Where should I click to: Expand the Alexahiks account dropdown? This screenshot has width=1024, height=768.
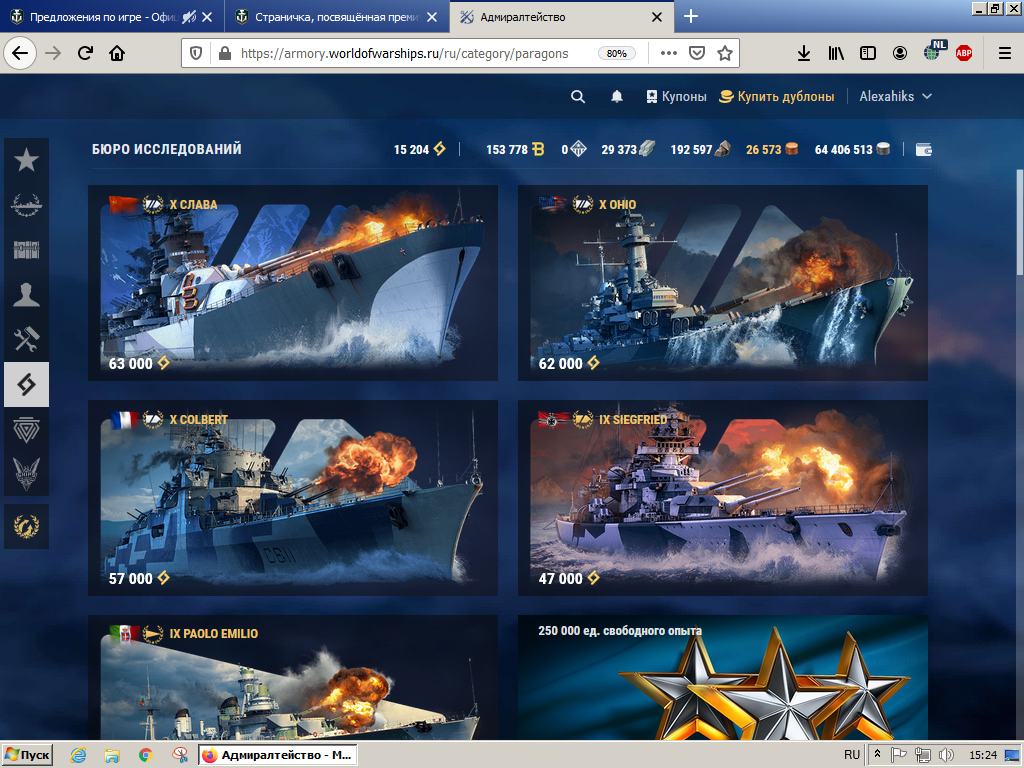tap(895, 97)
